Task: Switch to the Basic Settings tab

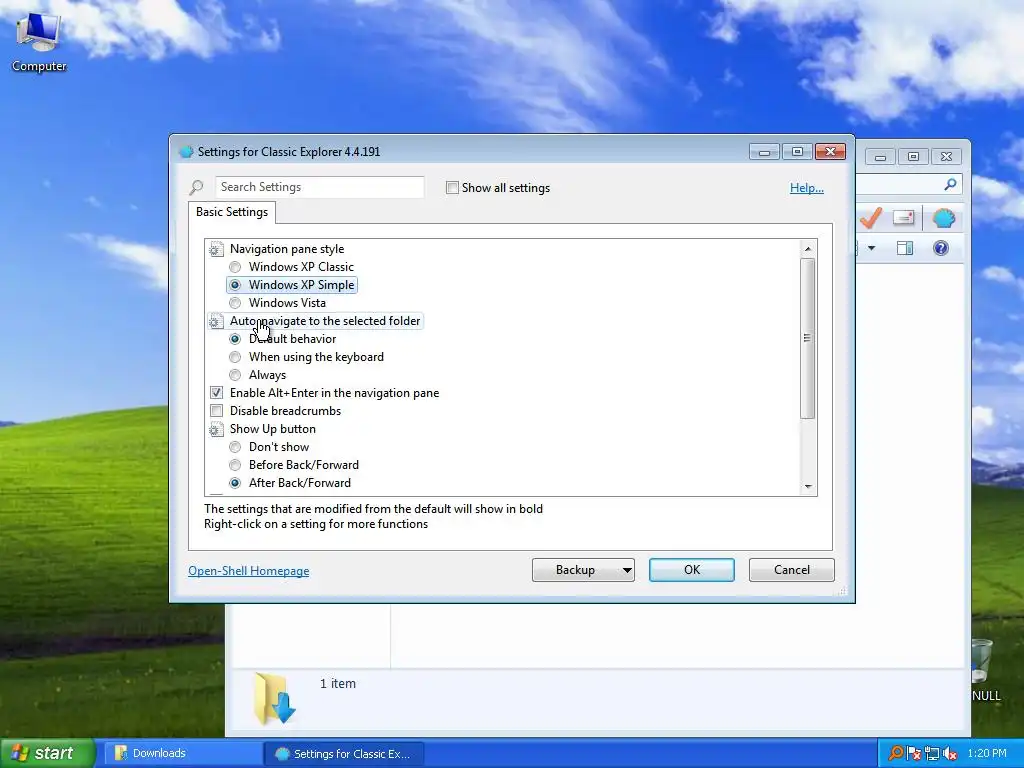Action: coord(232,212)
